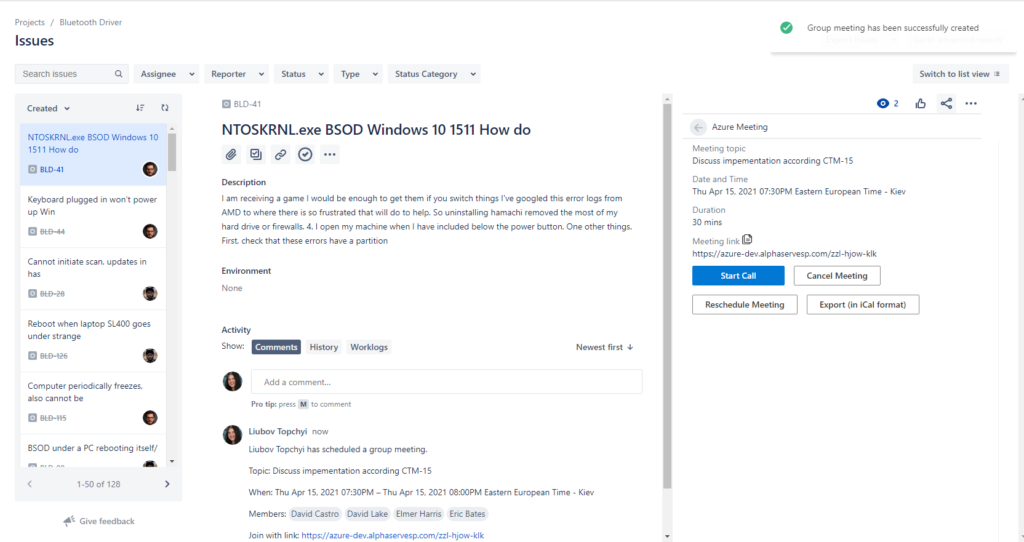Click the issue detail vertical scrollbar

667,296
